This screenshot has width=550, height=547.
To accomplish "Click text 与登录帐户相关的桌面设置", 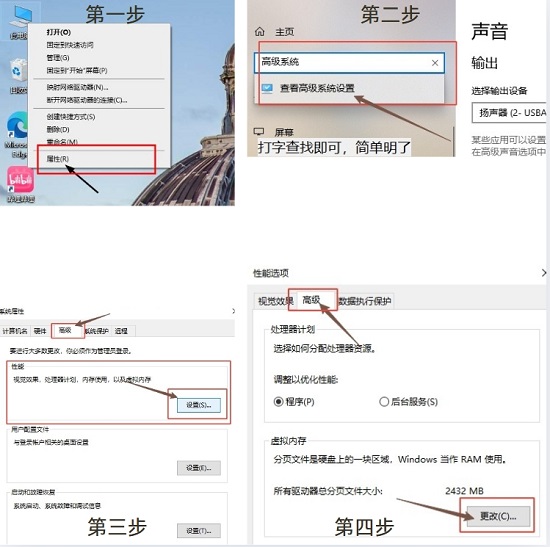I will pyautogui.click(x=51, y=442).
